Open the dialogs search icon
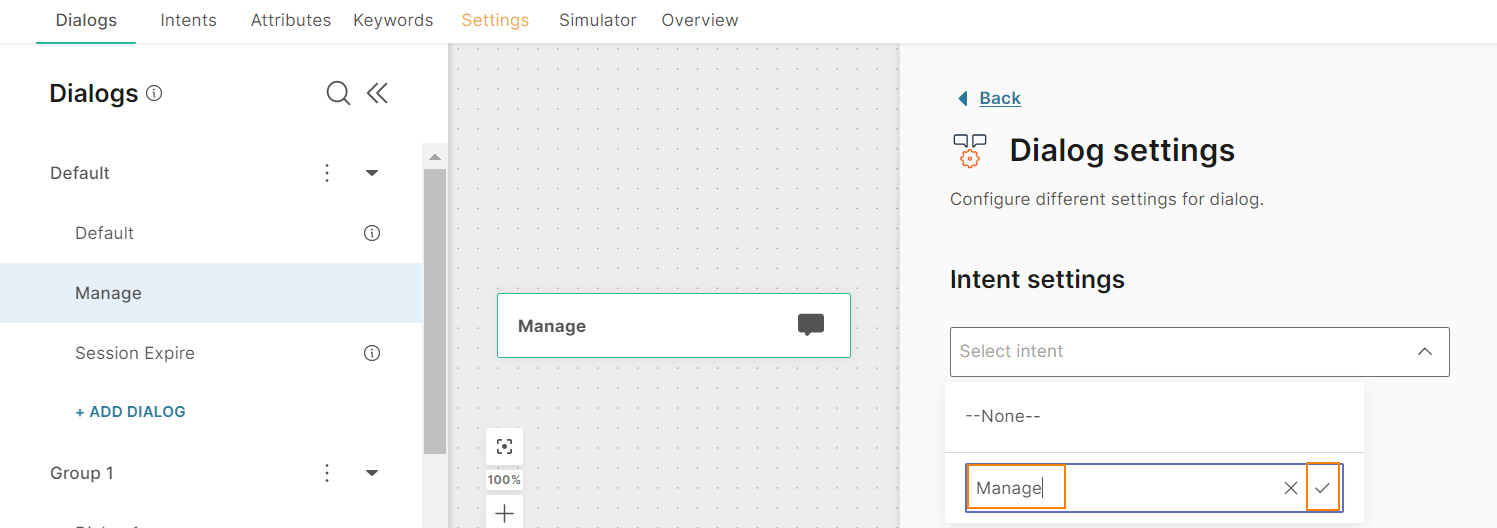The width and height of the screenshot is (1497, 528). 338,93
